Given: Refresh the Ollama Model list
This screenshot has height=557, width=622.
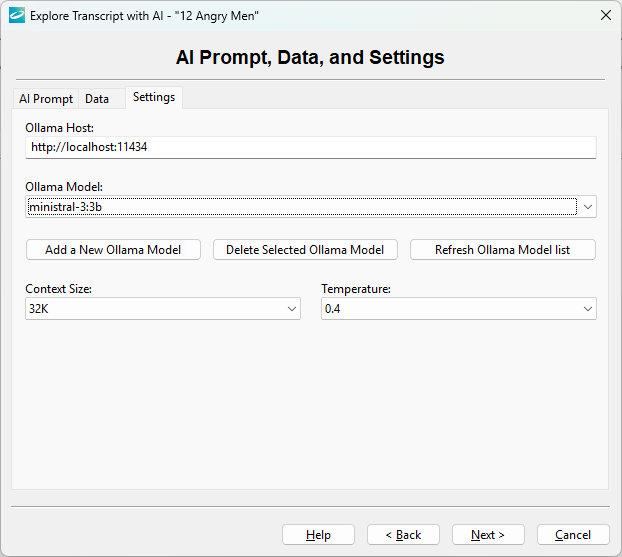Looking at the screenshot, I should pos(502,250).
